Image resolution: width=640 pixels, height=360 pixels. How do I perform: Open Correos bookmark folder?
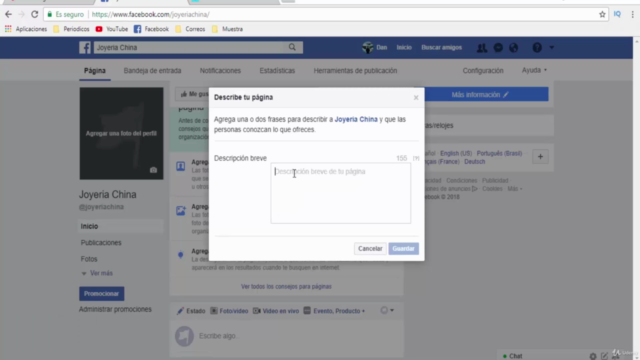click(x=190, y=29)
